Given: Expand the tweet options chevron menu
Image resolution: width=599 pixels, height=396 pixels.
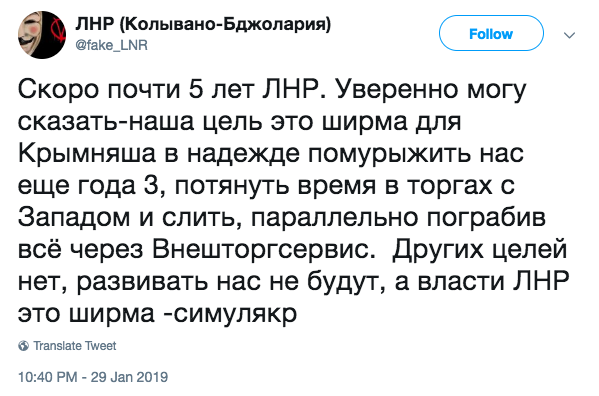Looking at the screenshot, I should pyautogui.click(x=569, y=36).
